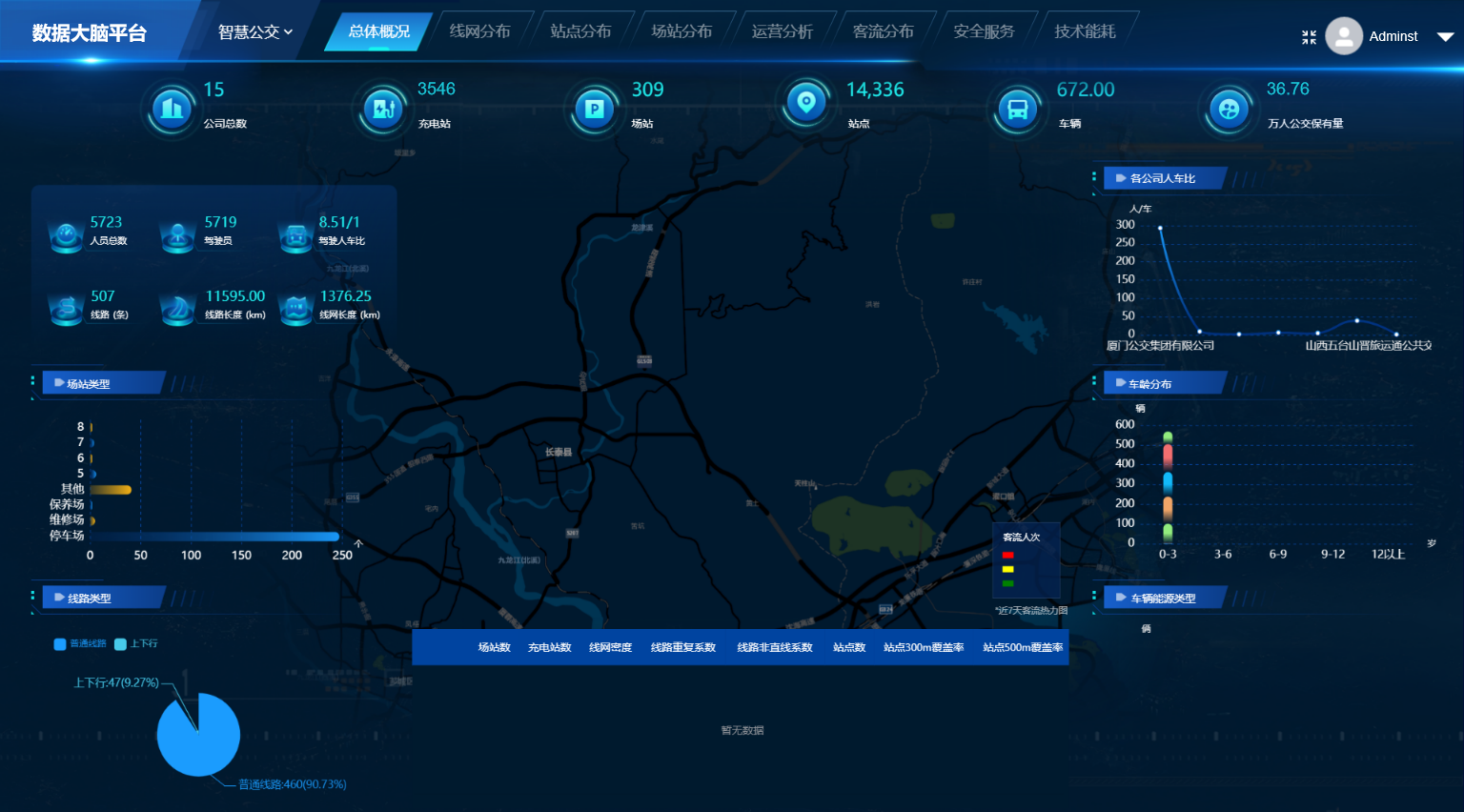Click the 站点 location pin icon
Image resolution: width=1464 pixels, height=812 pixels.
806,102
